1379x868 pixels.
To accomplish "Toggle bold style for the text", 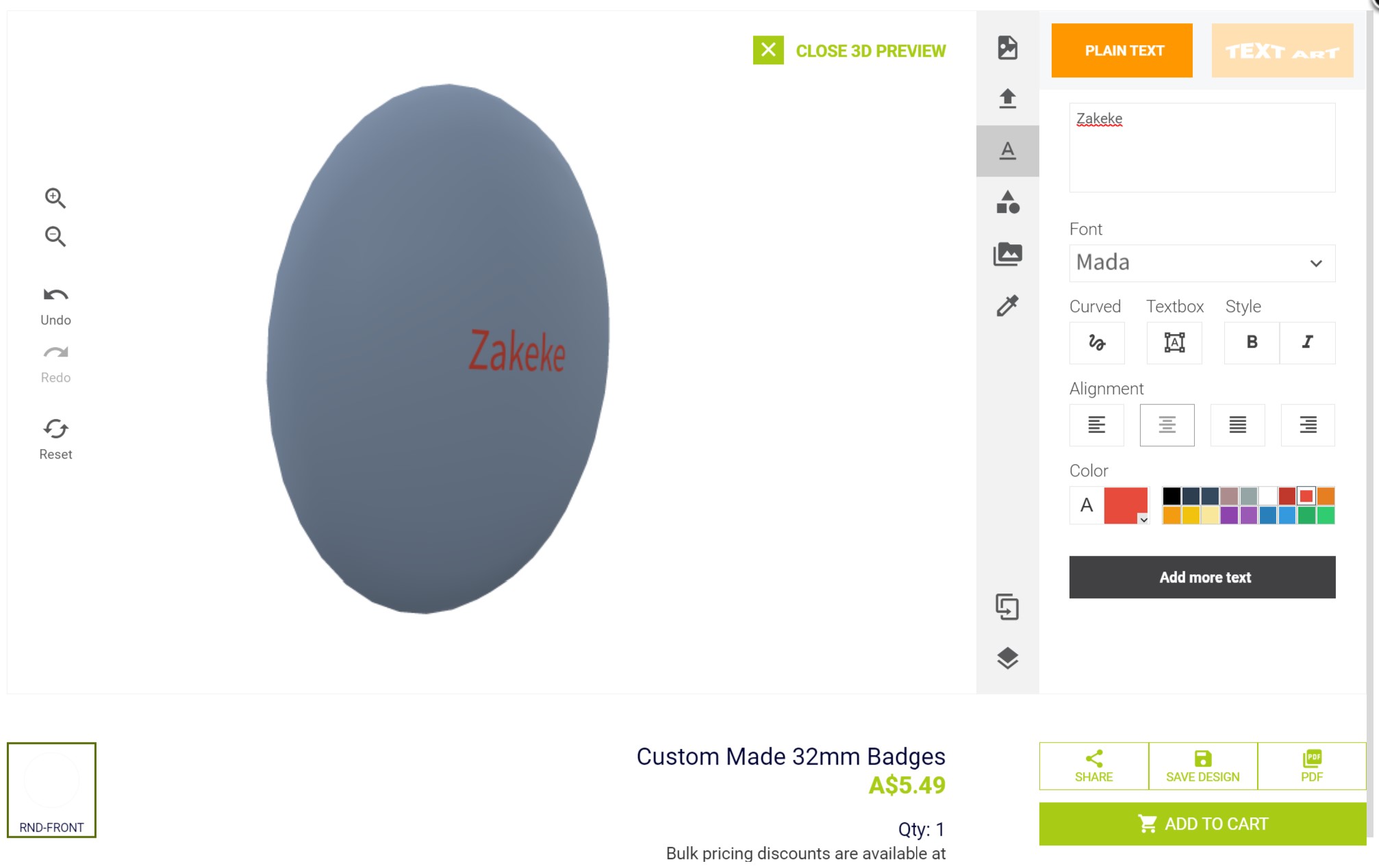I will 1250,343.
